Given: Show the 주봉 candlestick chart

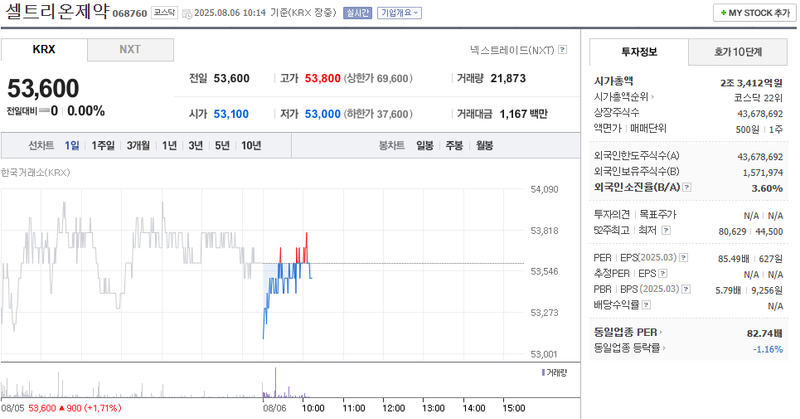Looking at the screenshot, I should 454,145.
